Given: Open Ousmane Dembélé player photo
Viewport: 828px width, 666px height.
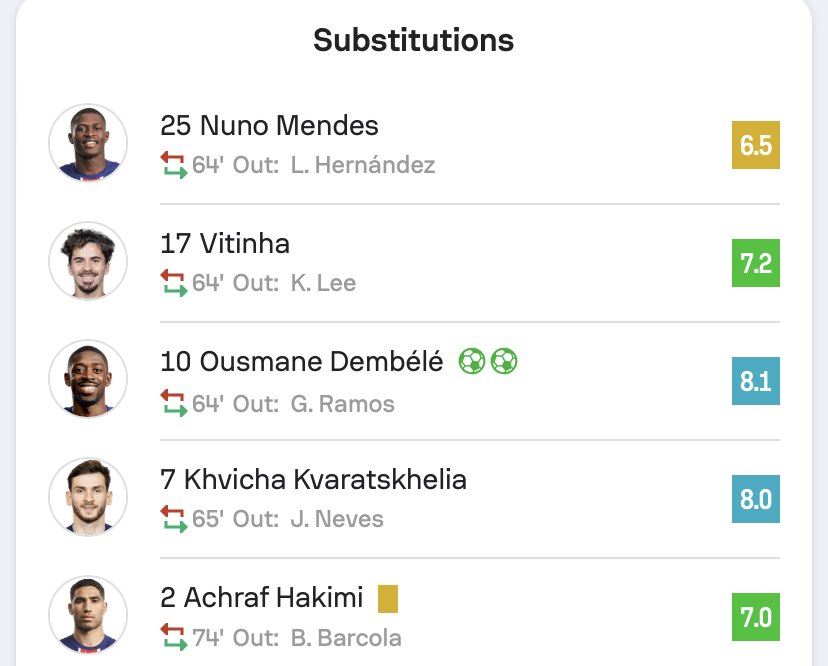Looking at the screenshot, I should pos(88,379).
